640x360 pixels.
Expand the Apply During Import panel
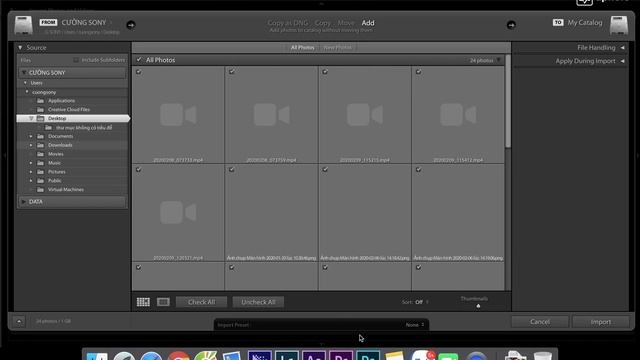click(x=622, y=61)
